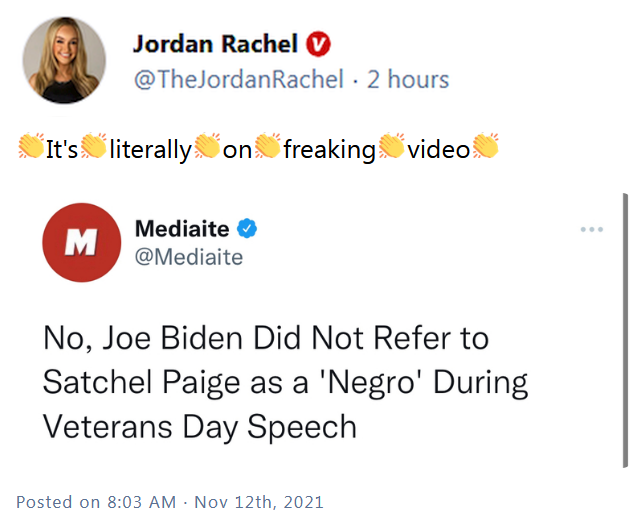Click the '2 hours' timestamp
The image size is (634, 520).
408,79
